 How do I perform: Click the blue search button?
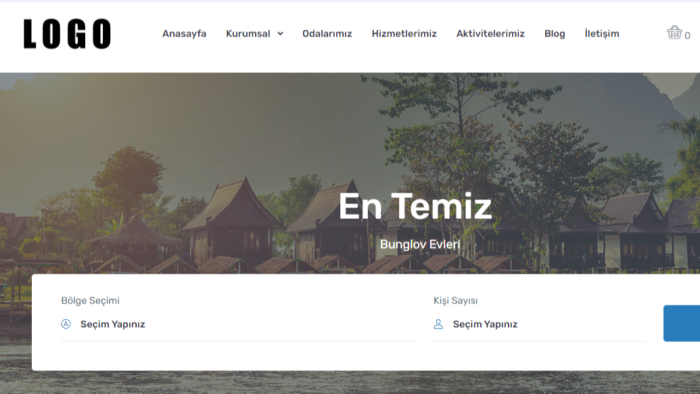[682, 323]
